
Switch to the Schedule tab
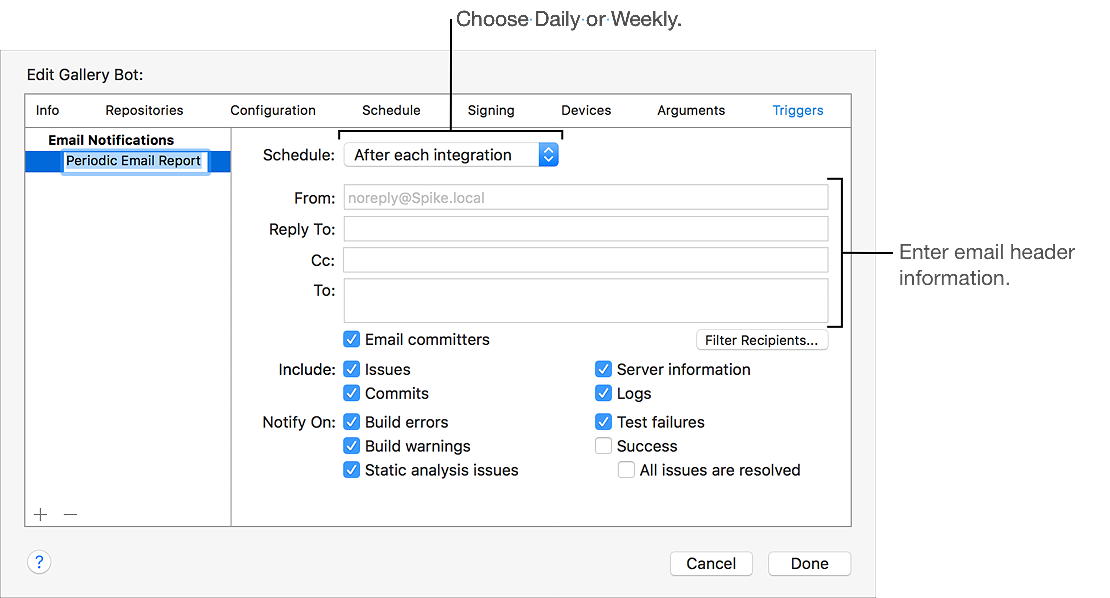coord(391,110)
